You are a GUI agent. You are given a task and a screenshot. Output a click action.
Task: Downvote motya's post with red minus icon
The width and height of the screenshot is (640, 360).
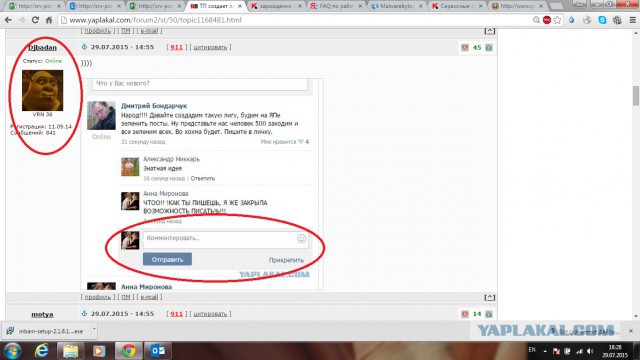(x=464, y=314)
